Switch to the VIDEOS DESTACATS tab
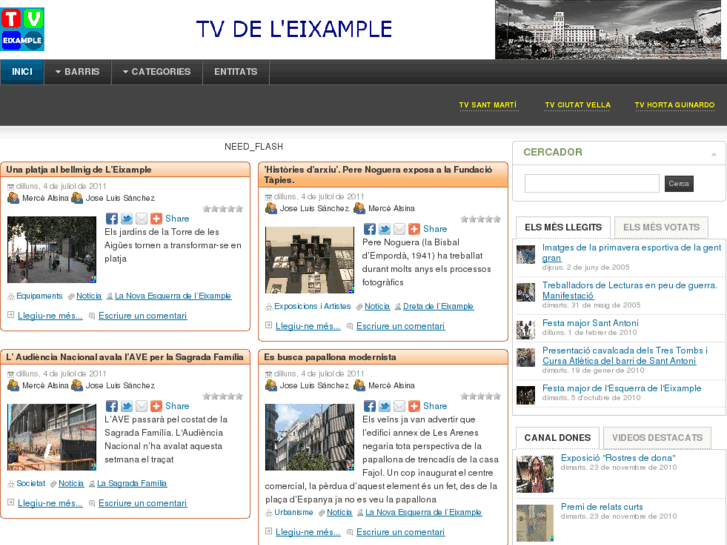The width and height of the screenshot is (727, 545). pyautogui.click(x=657, y=438)
